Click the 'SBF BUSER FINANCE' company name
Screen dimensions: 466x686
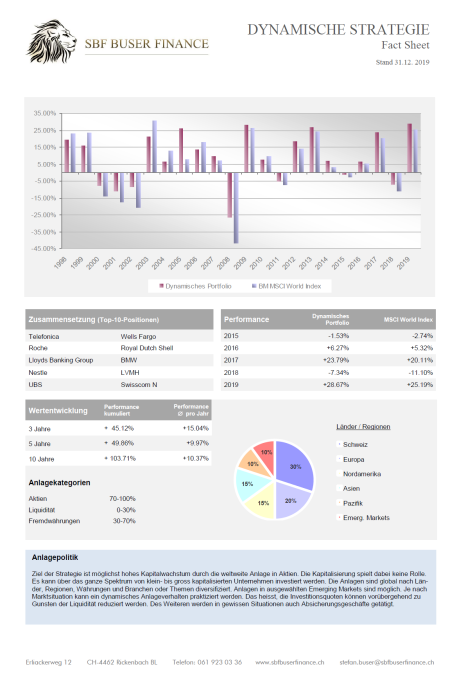pos(147,44)
